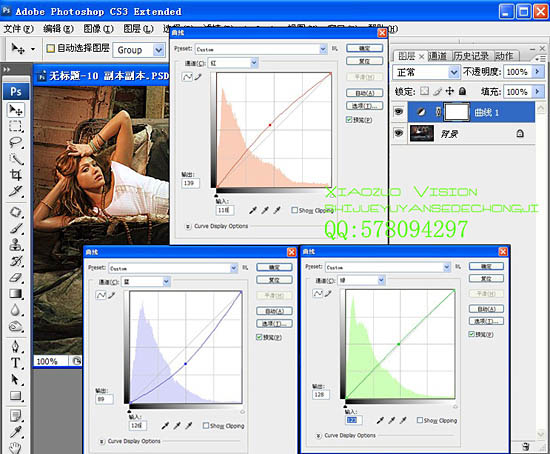Screen dimensions: 550x454
Task: Open the 图像(I) menu
Action: tap(98, 29)
